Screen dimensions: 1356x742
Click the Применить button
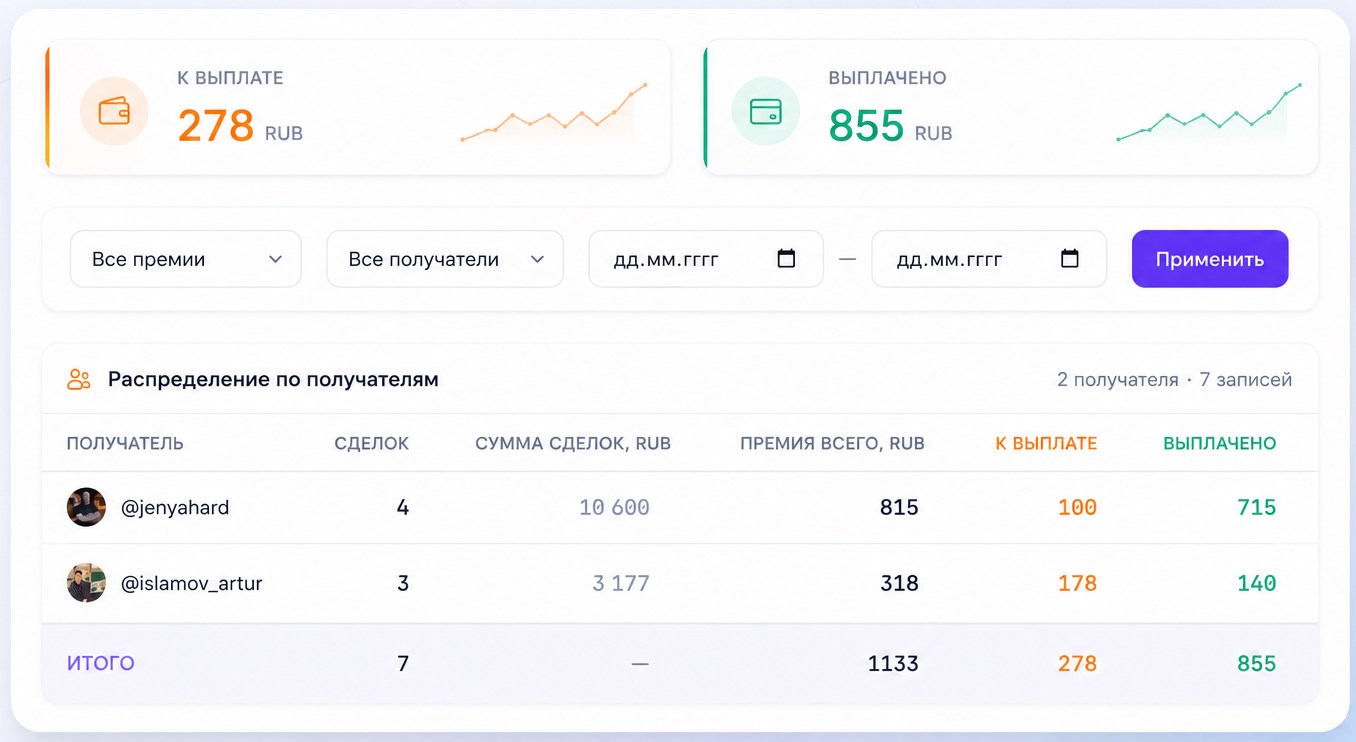pyautogui.click(x=1210, y=259)
